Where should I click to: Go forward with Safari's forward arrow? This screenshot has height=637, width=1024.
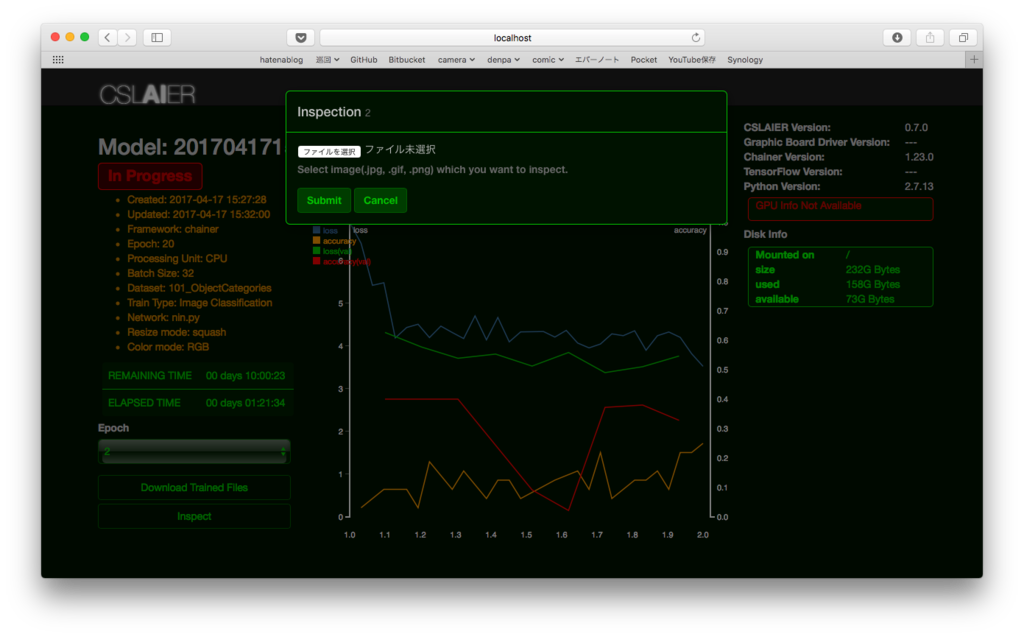tap(127, 37)
